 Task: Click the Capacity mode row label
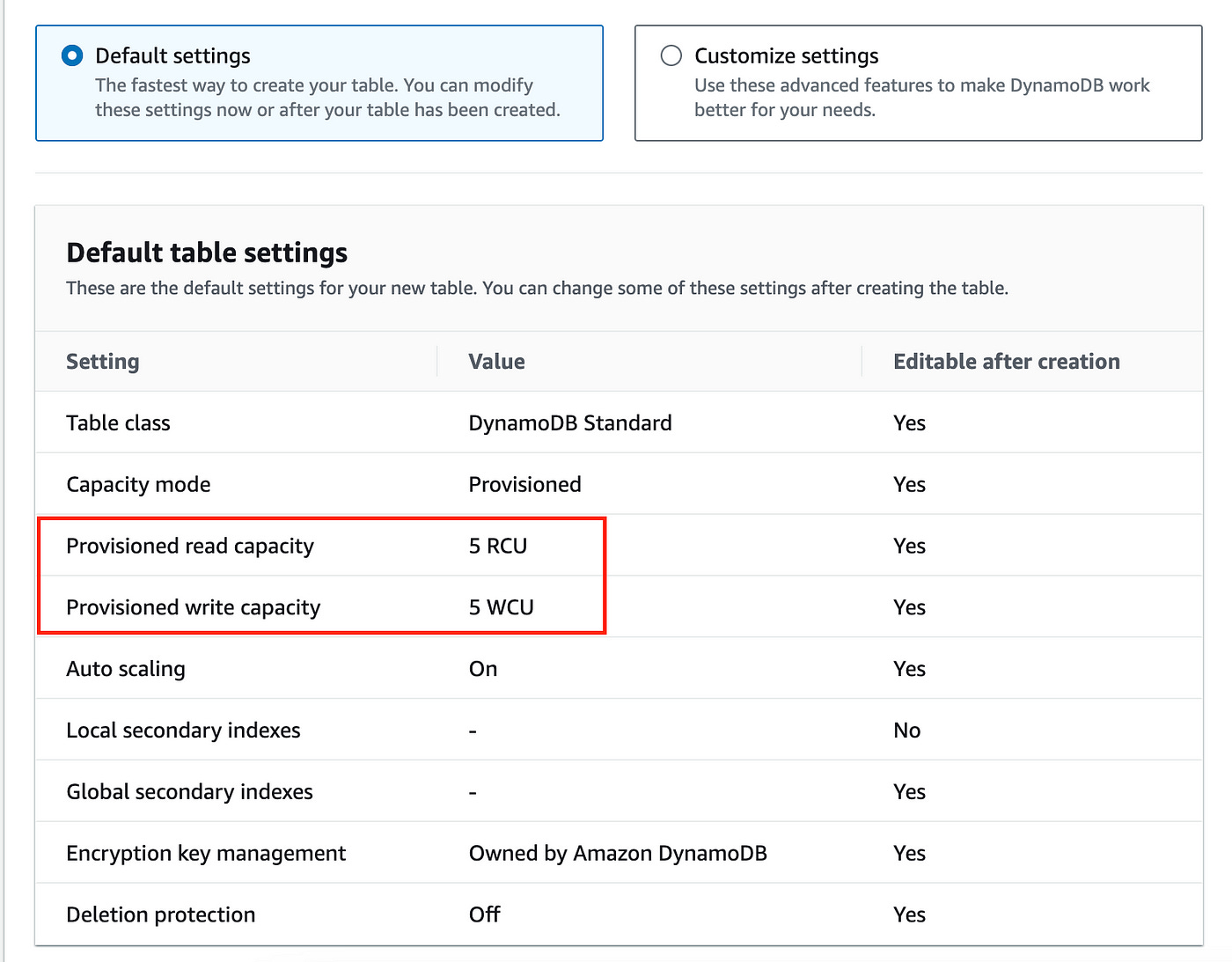[x=138, y=485]
